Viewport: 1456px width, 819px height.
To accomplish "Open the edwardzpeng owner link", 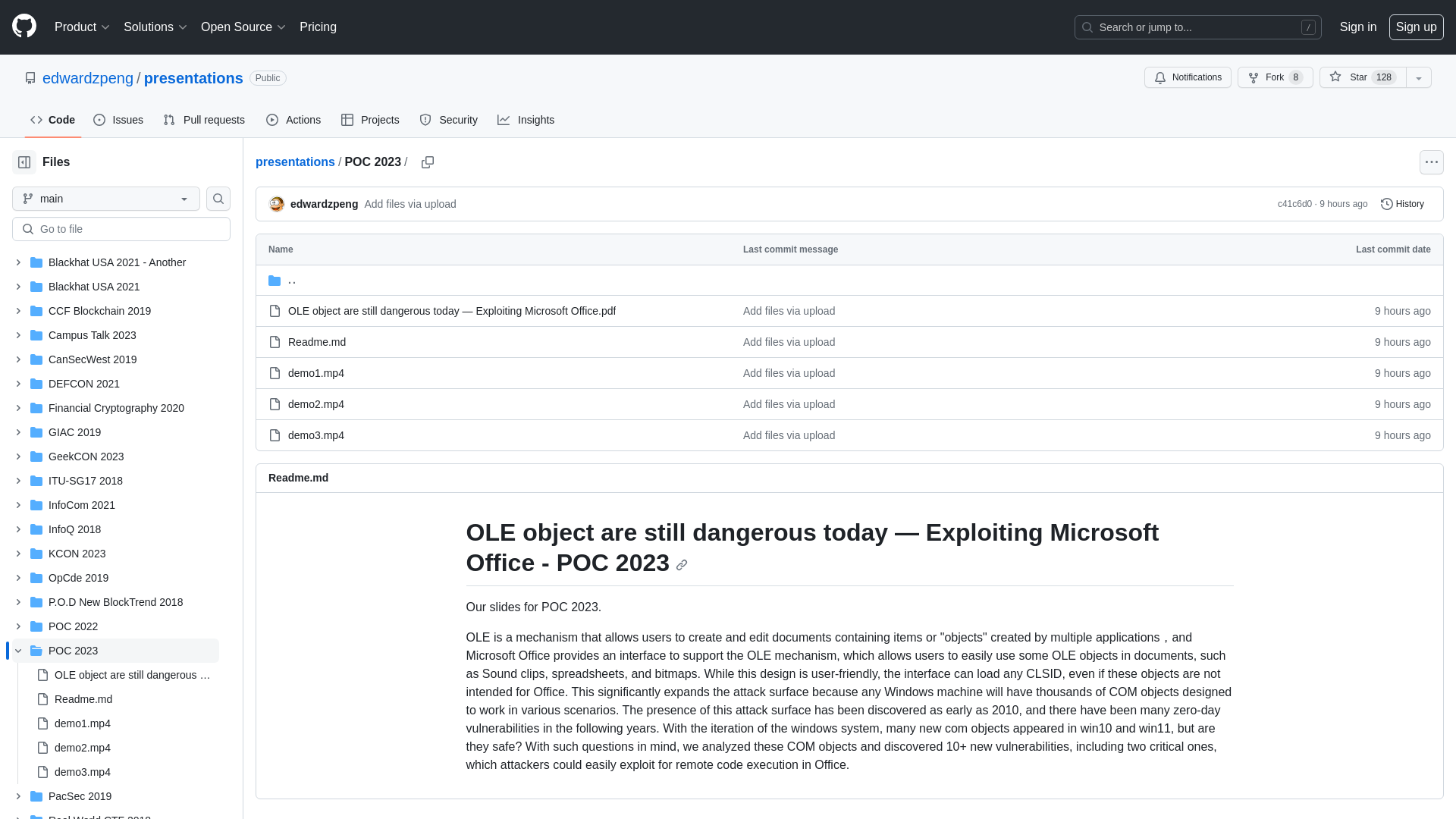I will [x=88, y=78].
